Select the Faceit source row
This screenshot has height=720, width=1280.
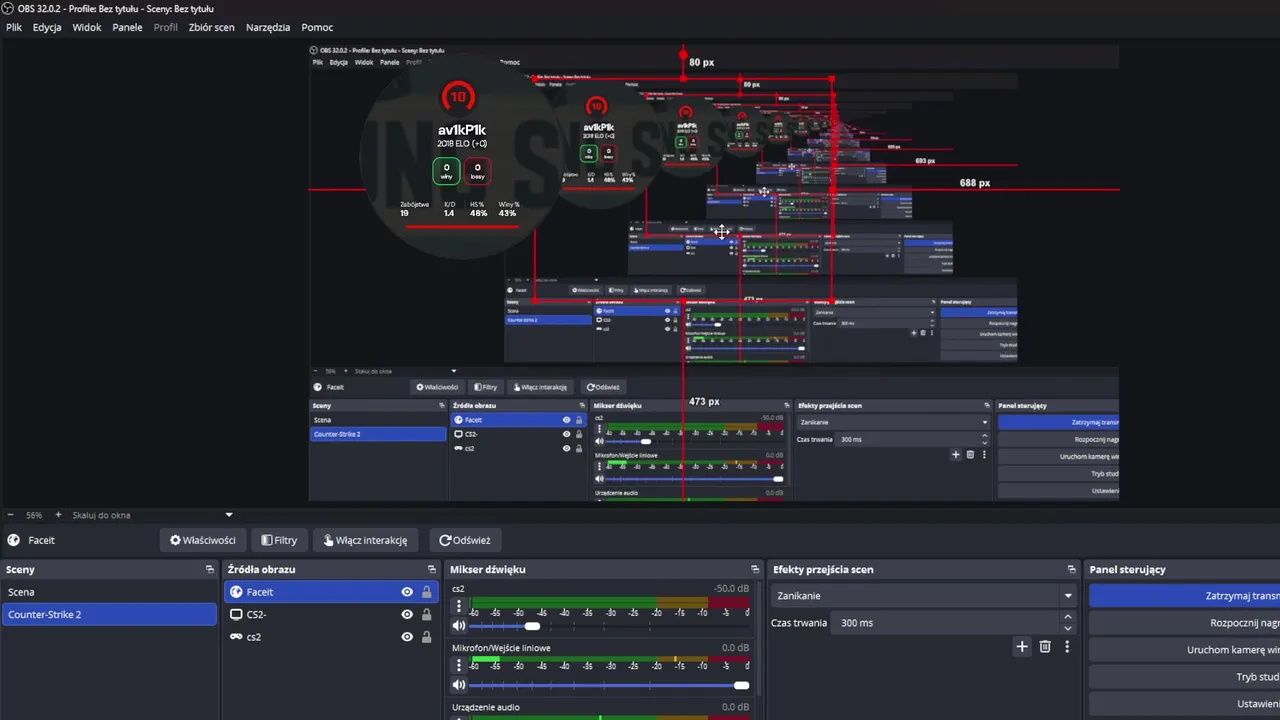(331, 592)
